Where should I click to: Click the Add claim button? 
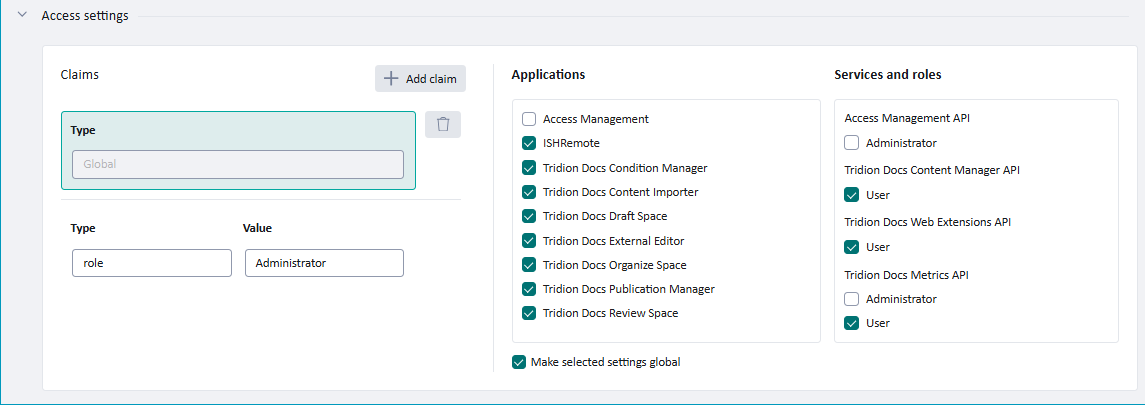pos(420,79)
